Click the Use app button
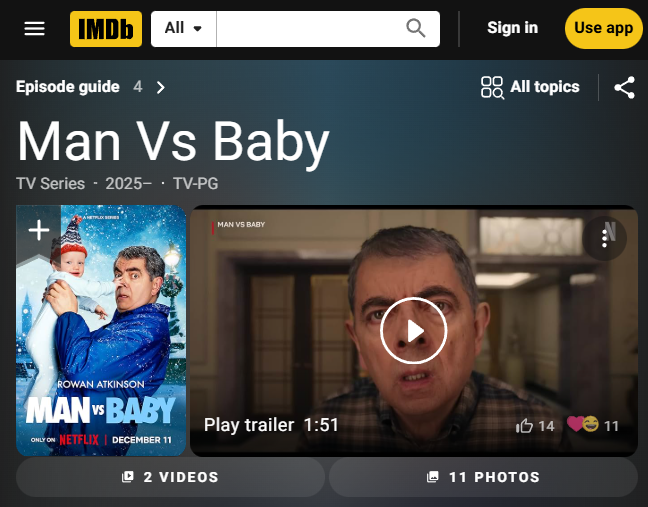The image size is (648, 507). 603,29
